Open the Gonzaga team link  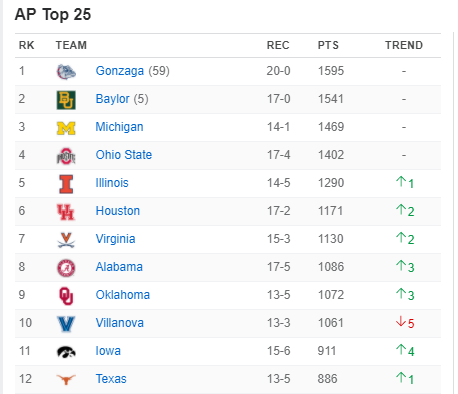[x=120, y=71]
